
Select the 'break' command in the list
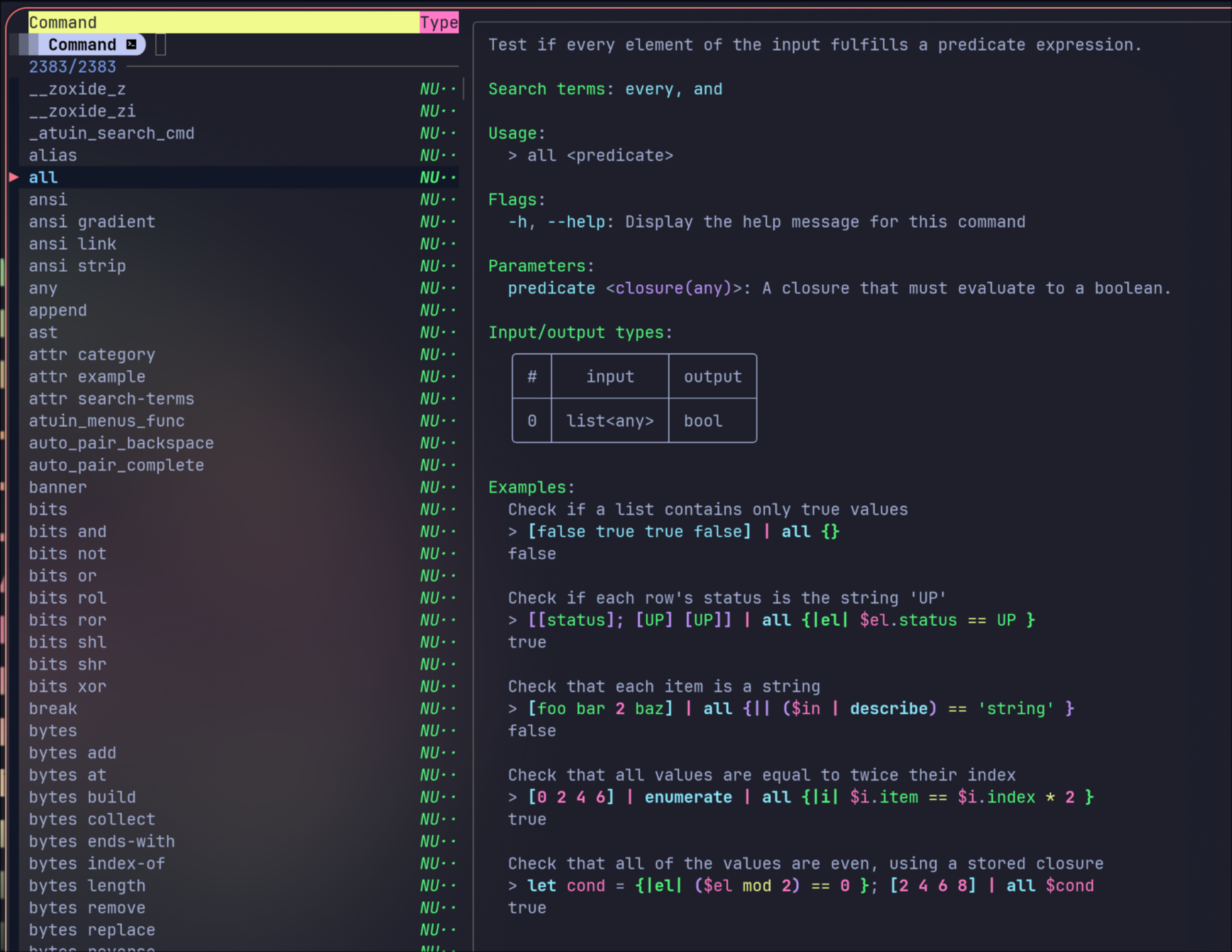pyautogui.click(x=53, y=708)
